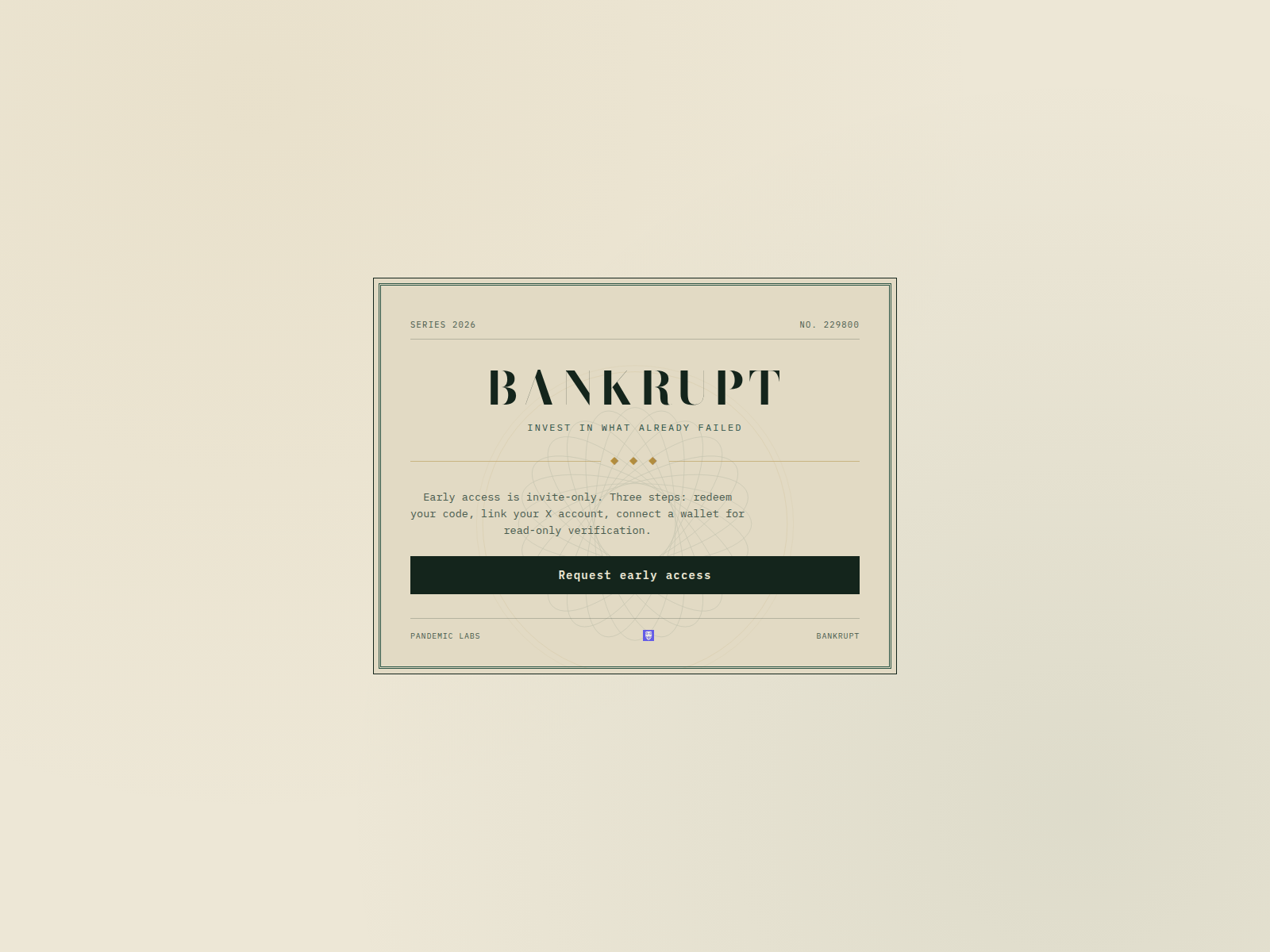Viewport: 1270px width, 952px height.
Task: Select the SERIES 2026 label
Action: coord(443,324)
